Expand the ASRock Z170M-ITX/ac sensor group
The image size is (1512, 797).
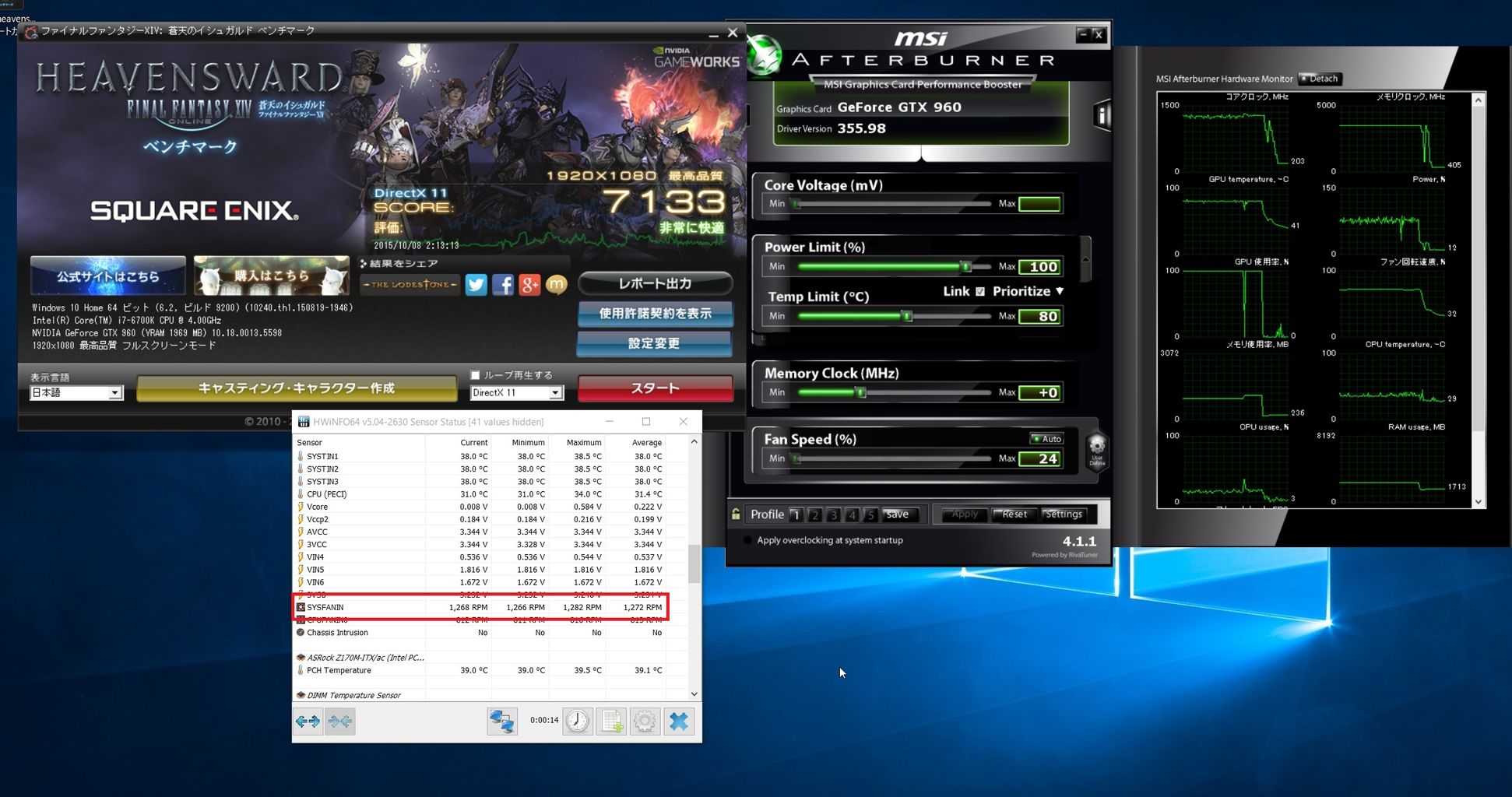[x=301, y=658]
